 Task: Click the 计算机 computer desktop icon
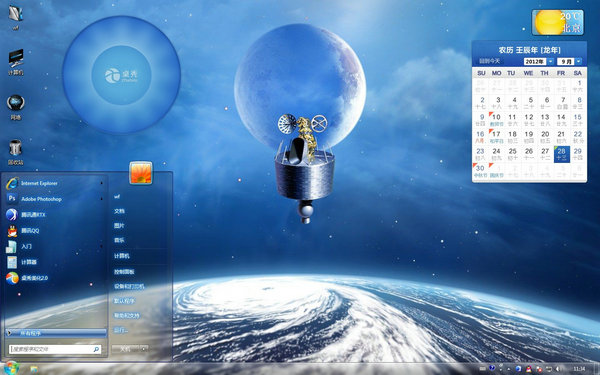click(x=16, y=62)
